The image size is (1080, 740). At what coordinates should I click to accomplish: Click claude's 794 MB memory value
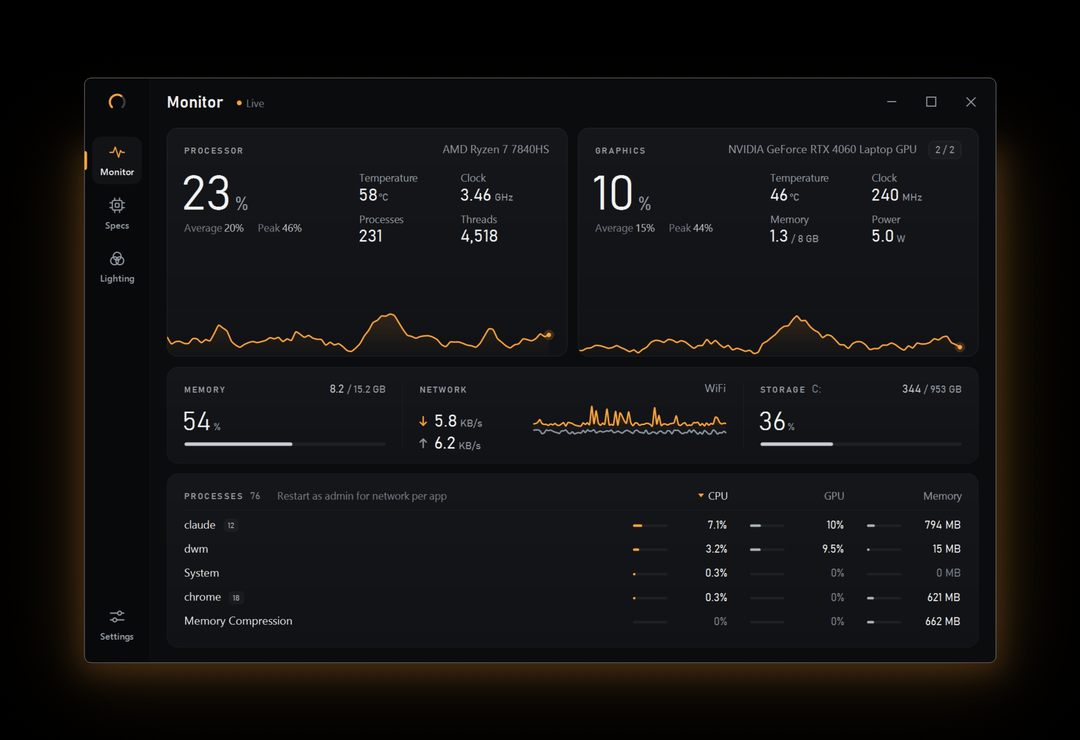coord(942,525)
